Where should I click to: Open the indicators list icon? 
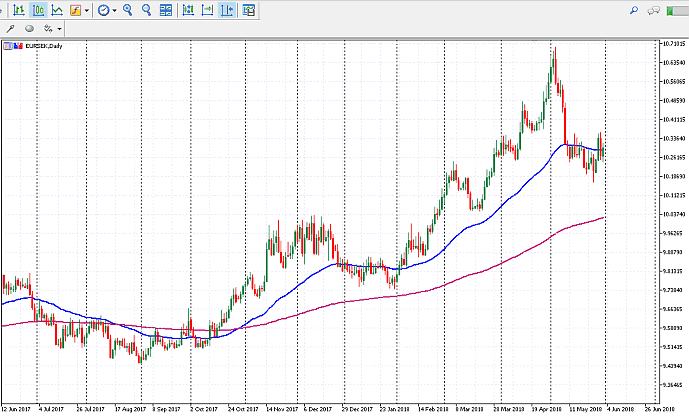tap(76, 10)
